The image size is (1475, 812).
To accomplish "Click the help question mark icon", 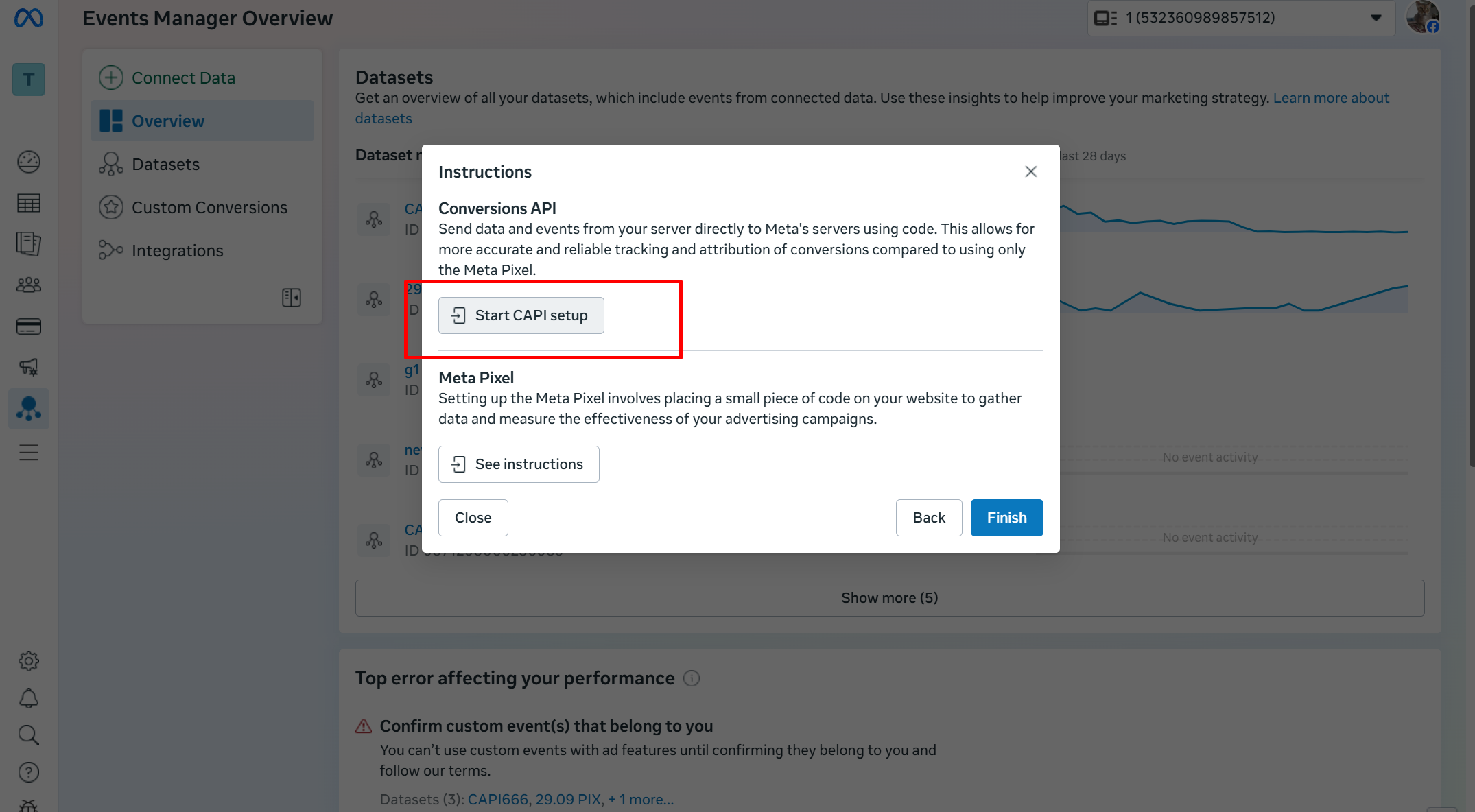I will (29, 772).
